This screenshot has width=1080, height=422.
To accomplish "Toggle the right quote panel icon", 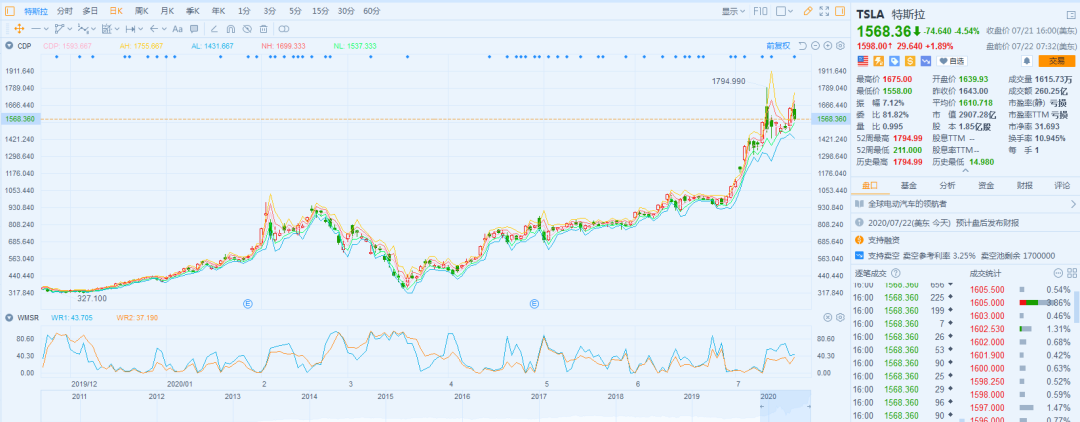I will click(839, 11).
